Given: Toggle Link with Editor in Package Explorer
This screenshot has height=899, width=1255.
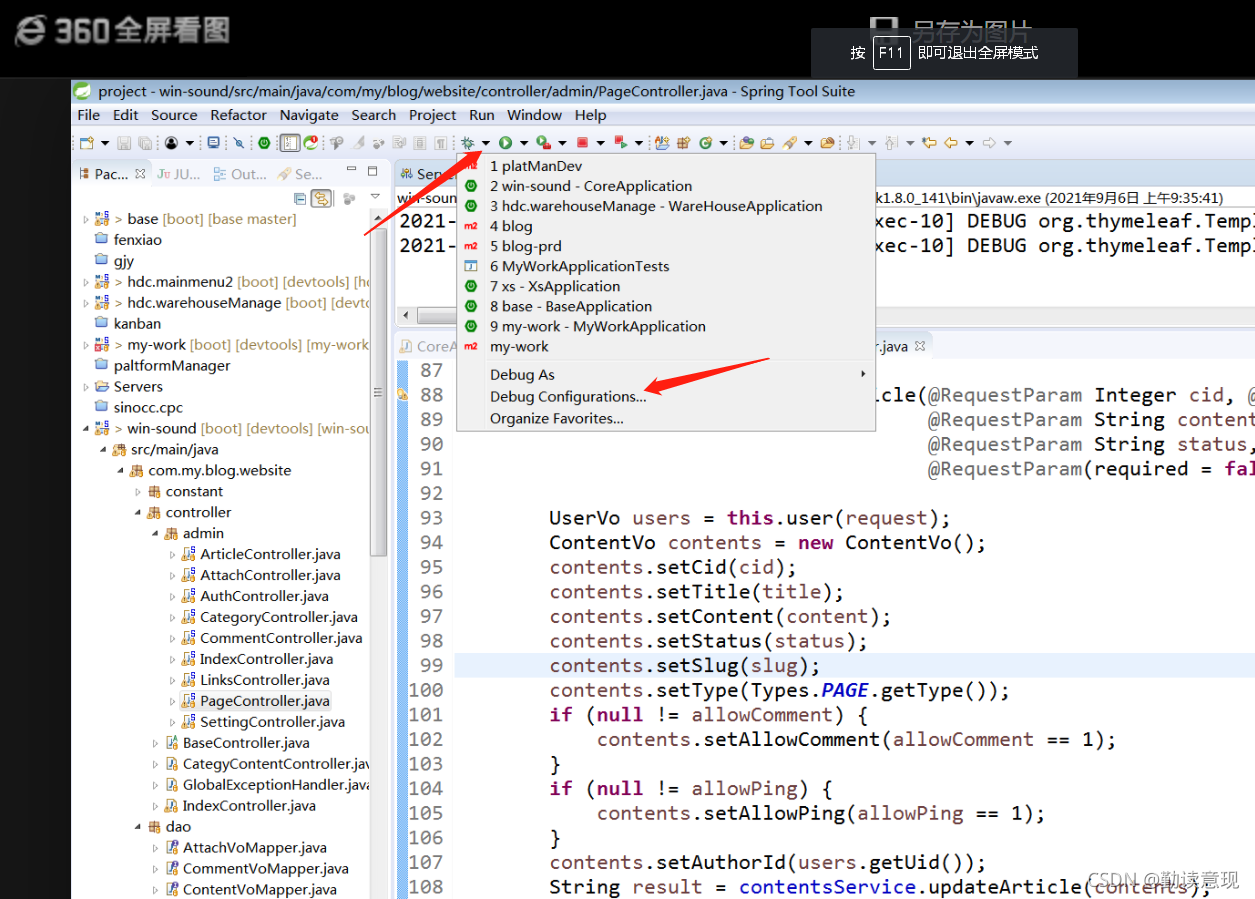Looking at the screenshot, I should coord(321,198).
